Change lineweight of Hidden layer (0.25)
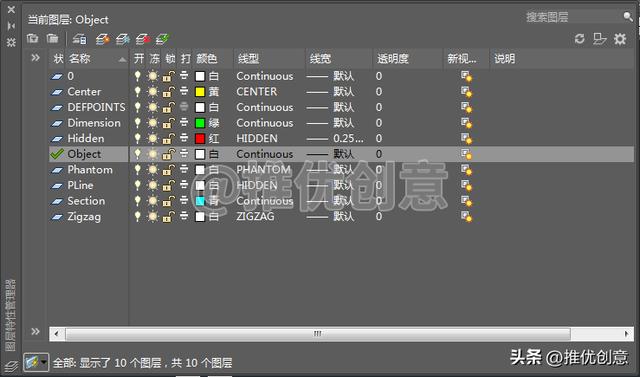The image size is (640, 377). tap(335, 139)
